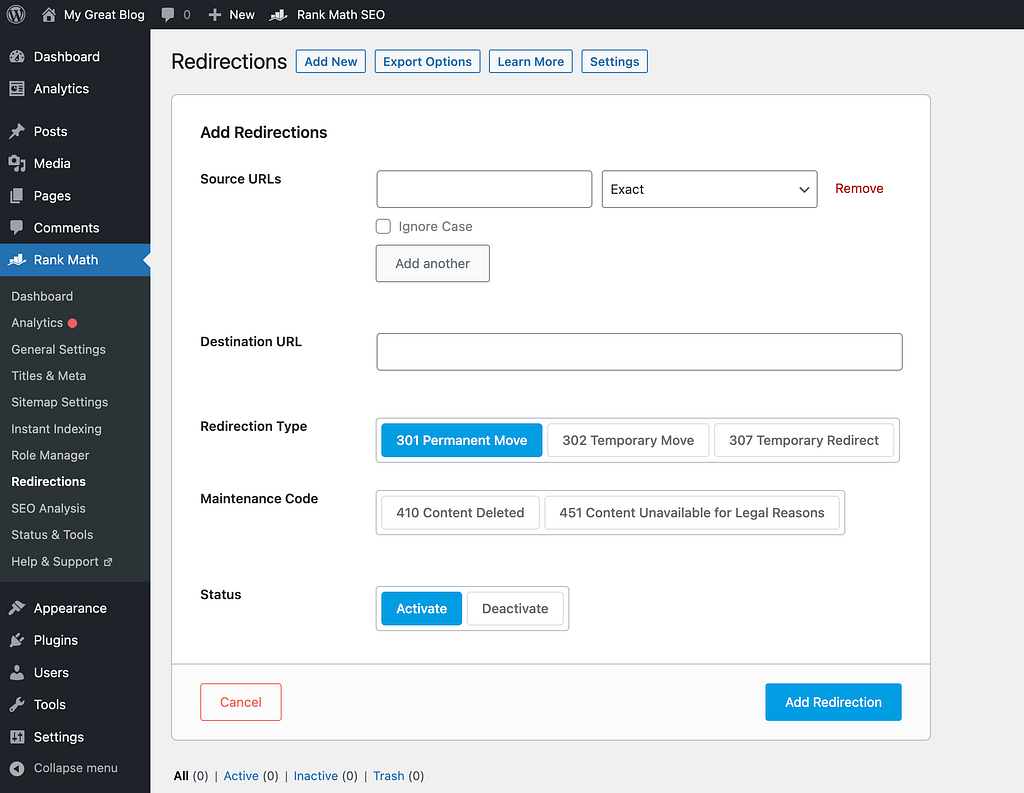This screenshot has height=793, width=1024.
Task: Click the Destination URL input field
Action: (x=639, y=352)
